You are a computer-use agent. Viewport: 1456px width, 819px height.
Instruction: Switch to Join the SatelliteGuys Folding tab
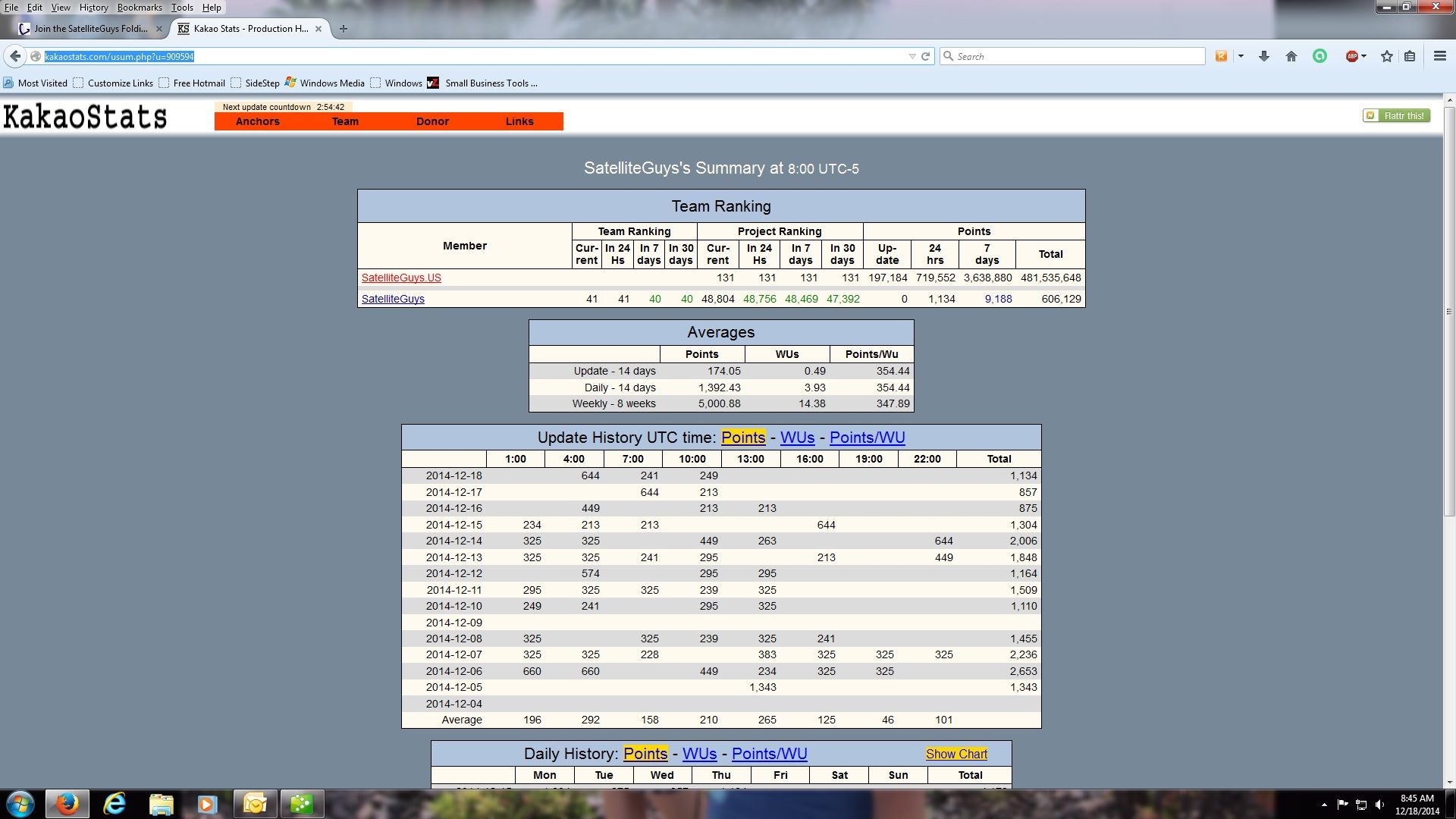click(91, 29)
